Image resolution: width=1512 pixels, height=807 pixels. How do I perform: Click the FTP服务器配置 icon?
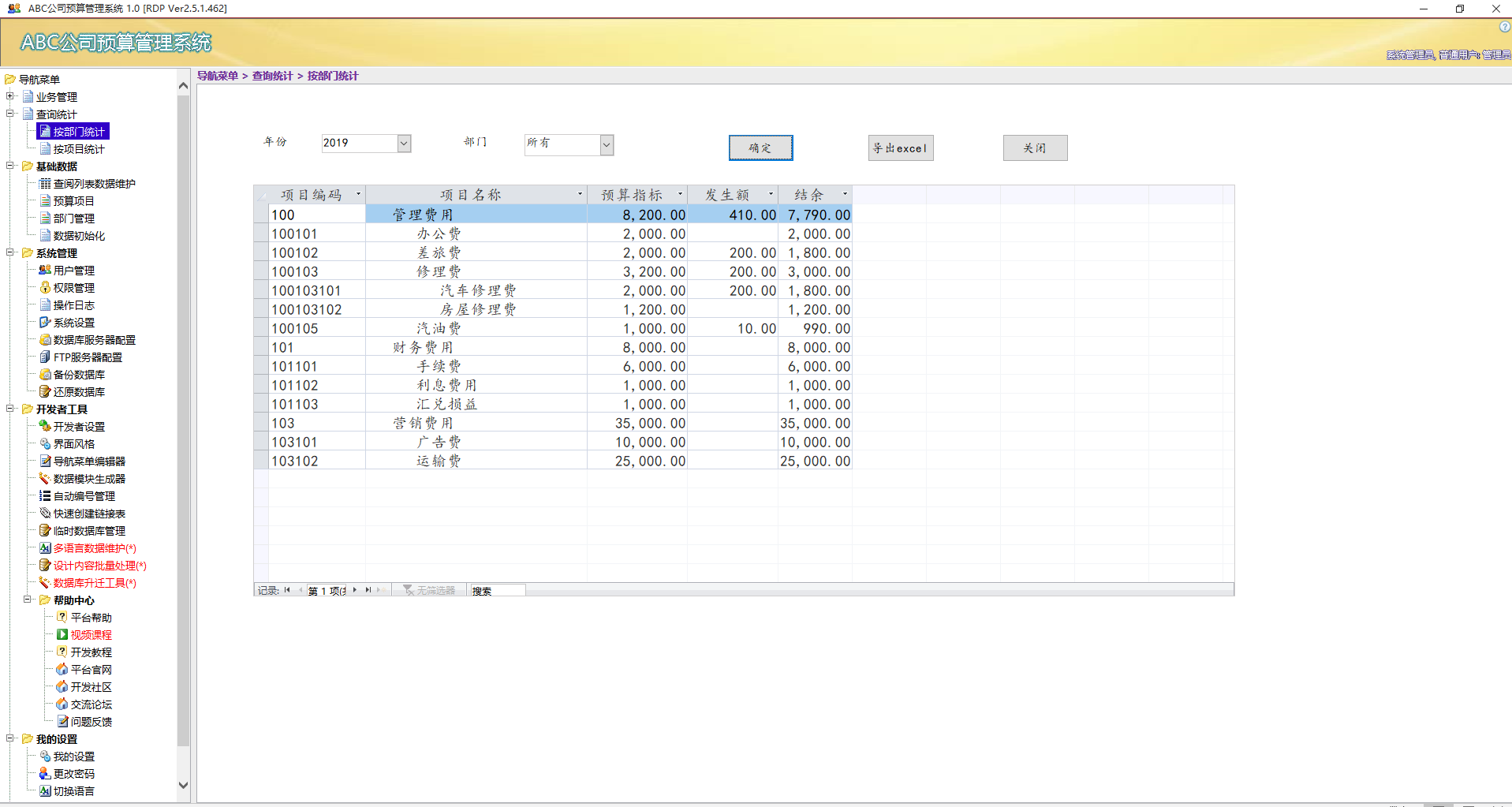coord(45,357)
